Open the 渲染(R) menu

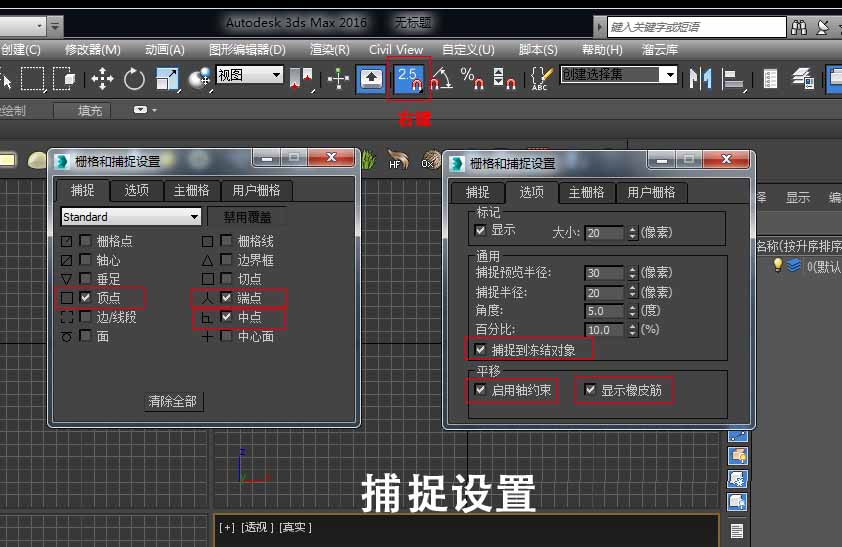(x=329, y=49)
